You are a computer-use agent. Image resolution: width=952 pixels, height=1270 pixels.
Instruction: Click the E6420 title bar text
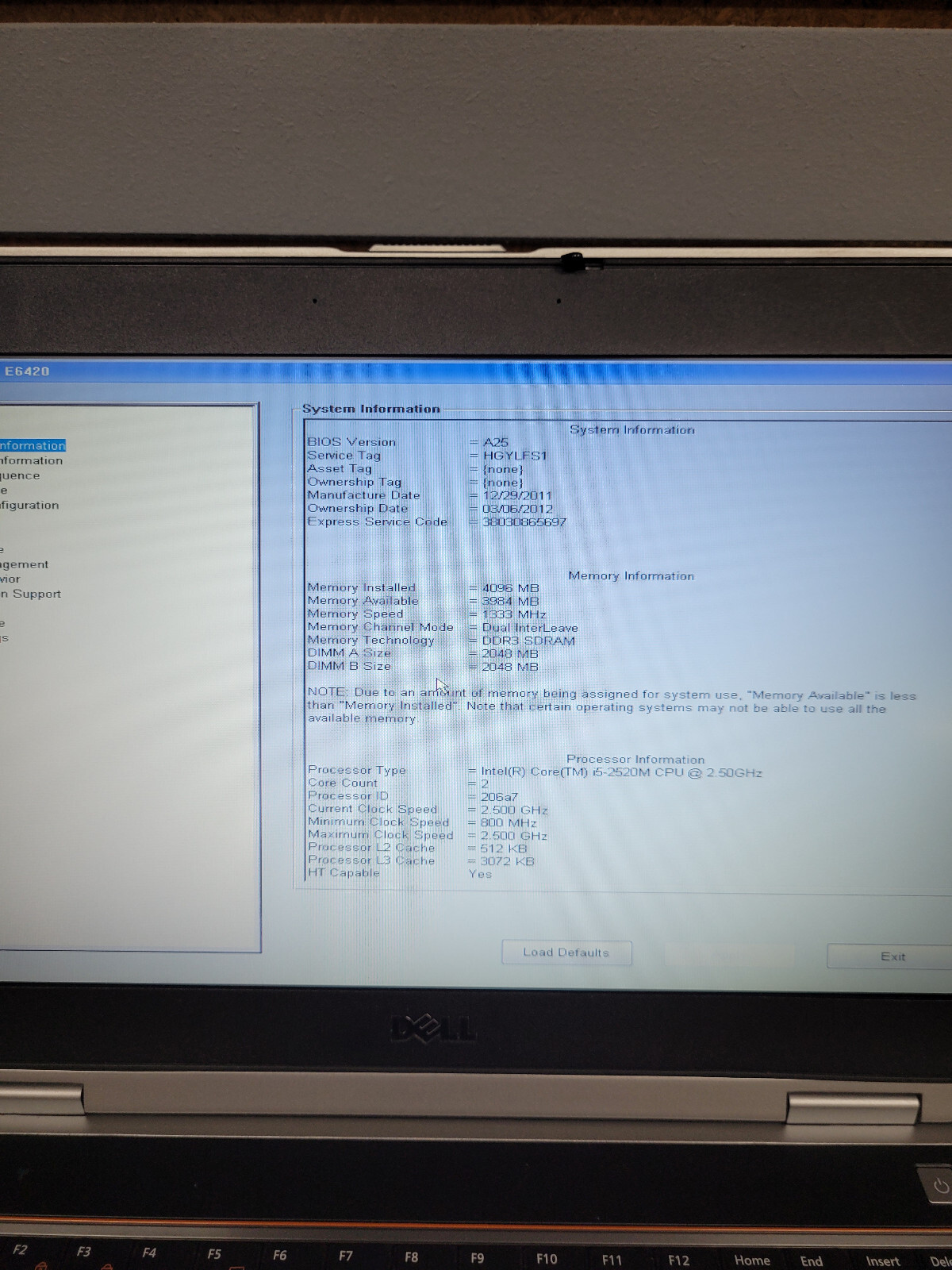coord(27,371)
